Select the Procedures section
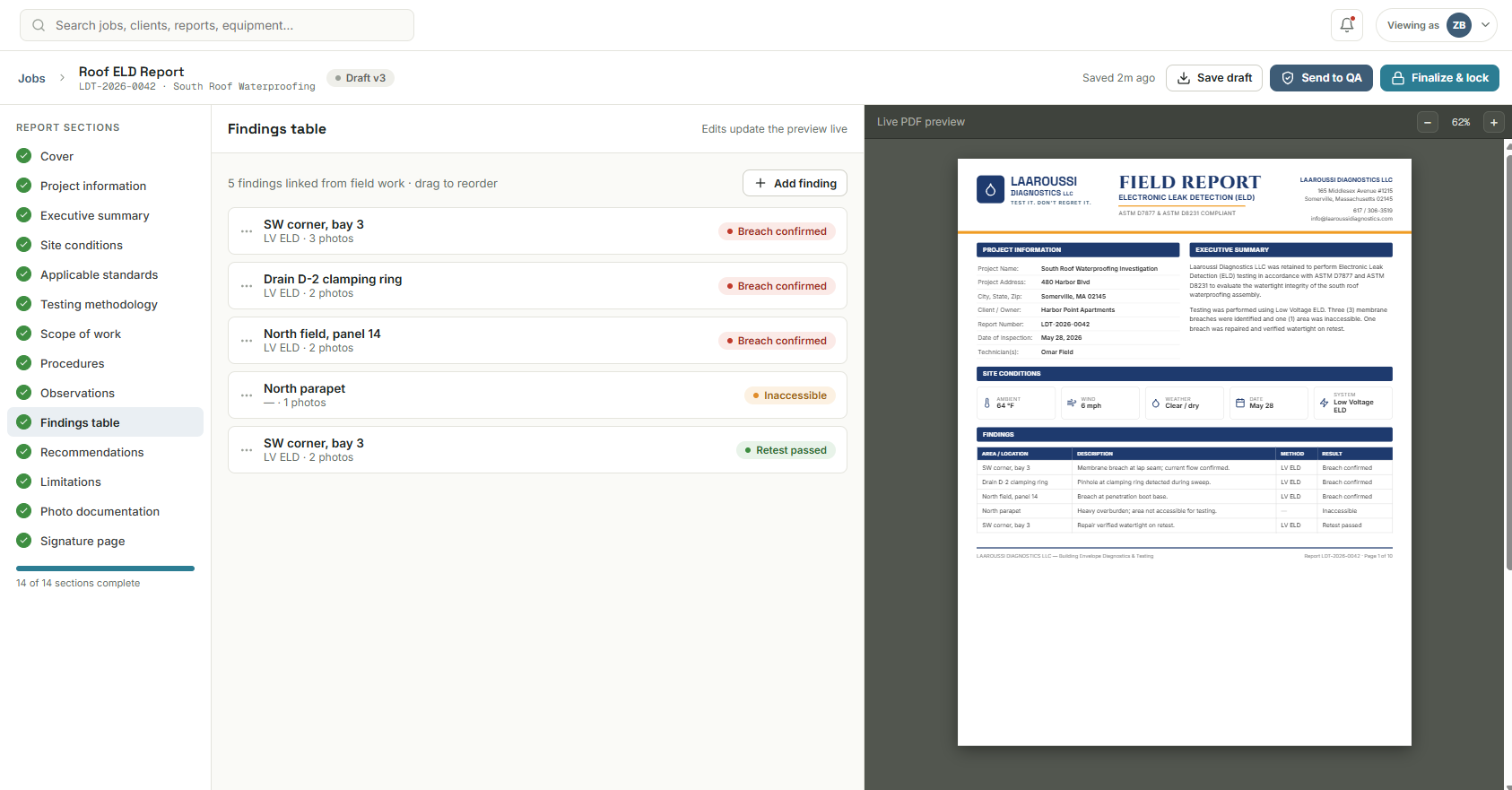This screenshot has height=790, width=1512. (x=105, y=363)
